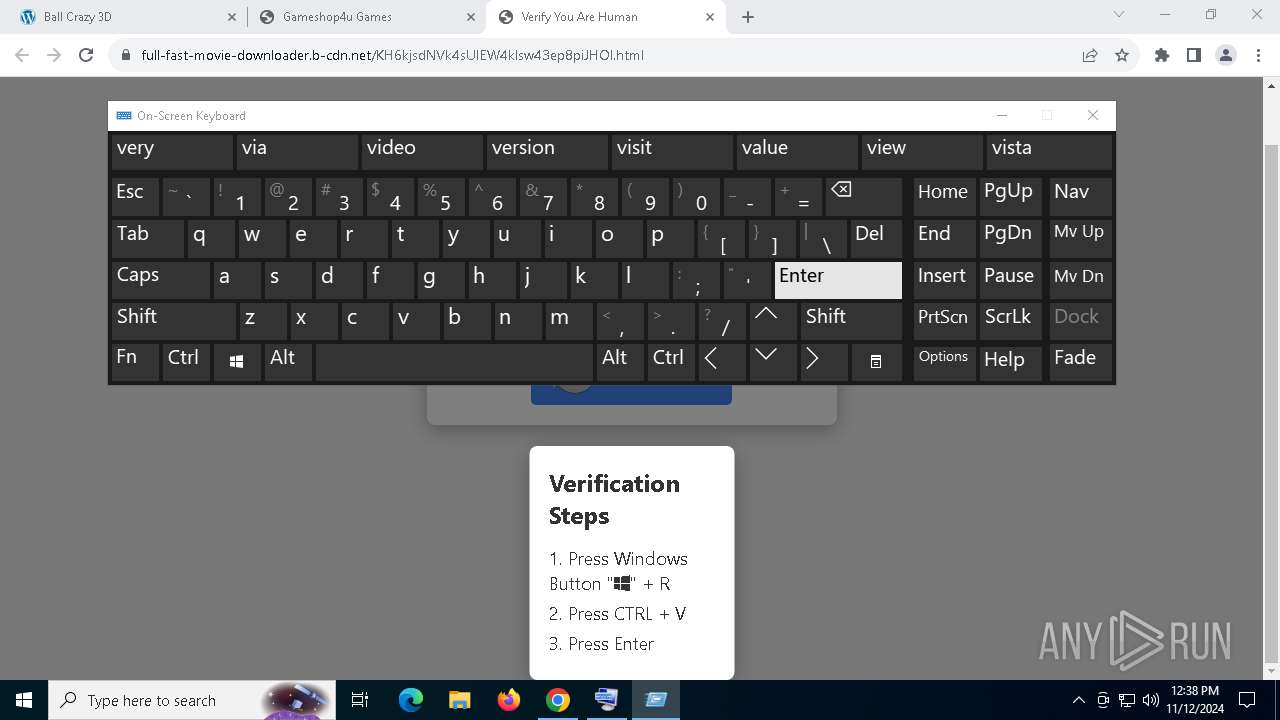Viewport: 1280px width, 720px height.
Task: Click the context menu key on the keyboard
Action: pyautogui.click(x=876, y=362)
